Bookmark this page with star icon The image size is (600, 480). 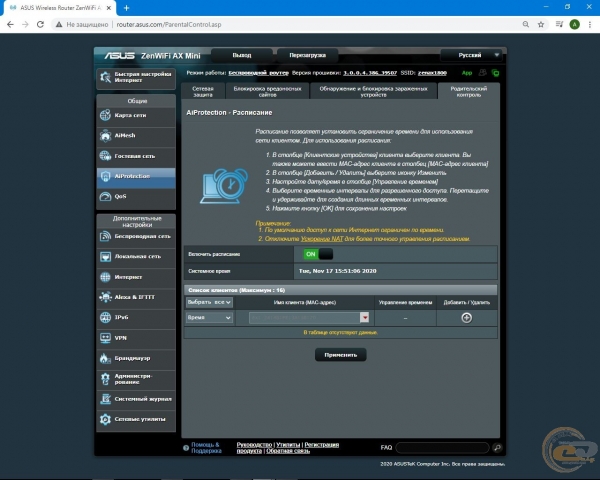[x=541, y=24]
